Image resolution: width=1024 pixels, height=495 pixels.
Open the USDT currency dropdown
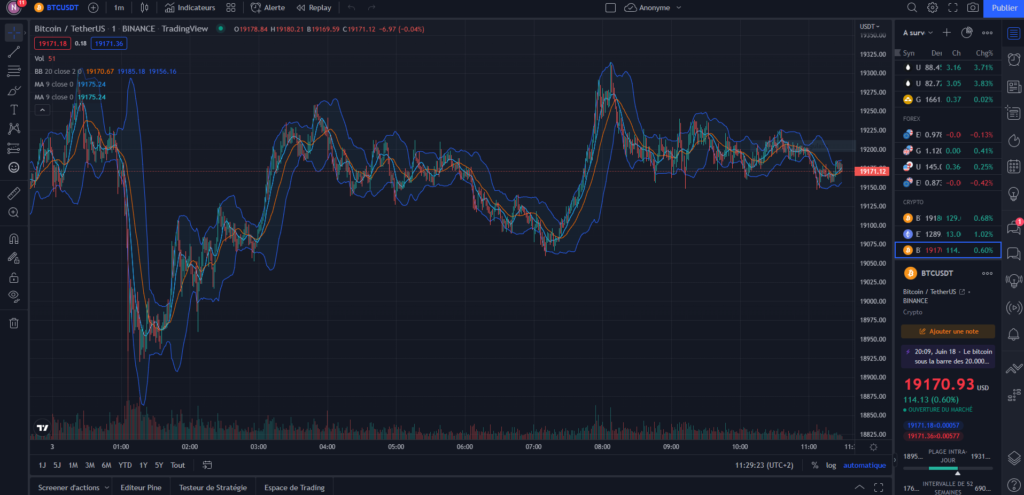click(x=869, y=26)
